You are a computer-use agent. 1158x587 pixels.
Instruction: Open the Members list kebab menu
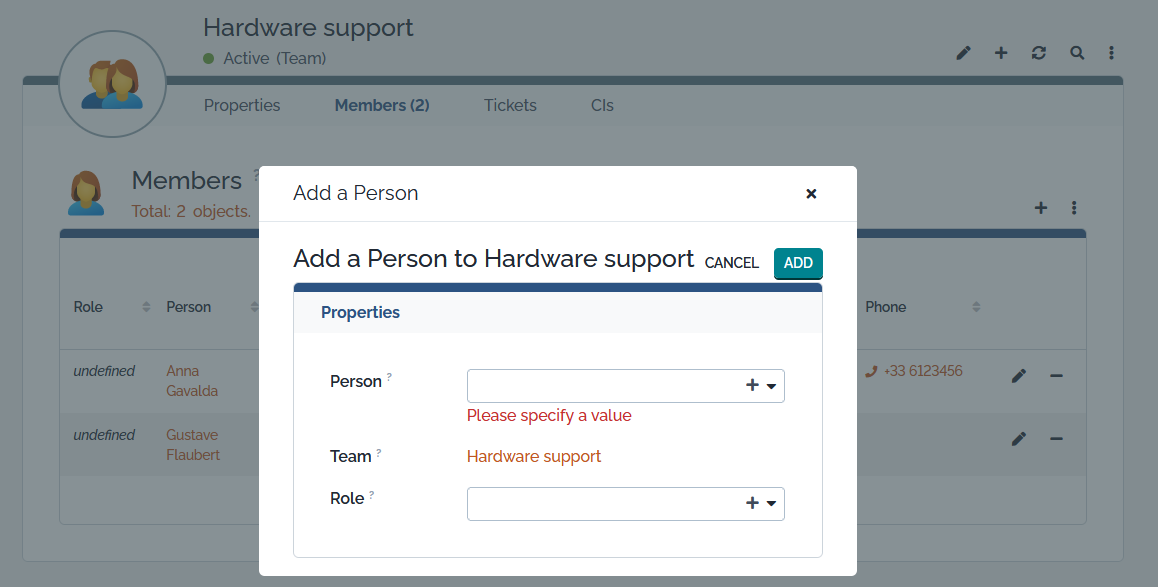point(1074,208)
